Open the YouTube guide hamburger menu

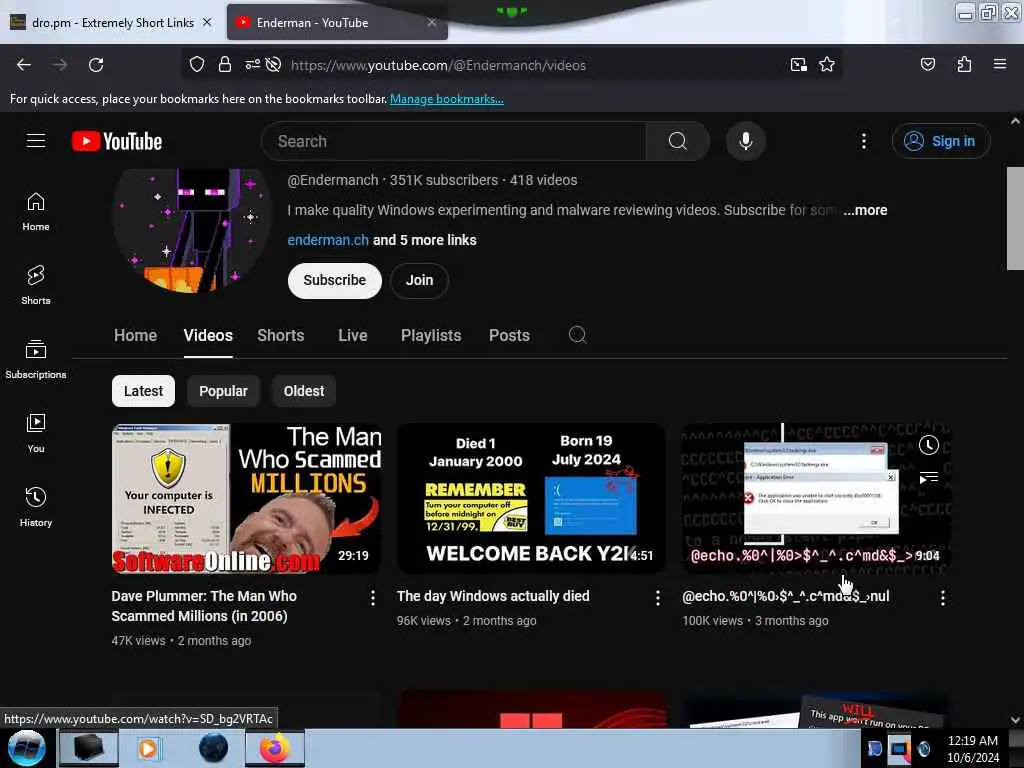[x=36, y=141]
